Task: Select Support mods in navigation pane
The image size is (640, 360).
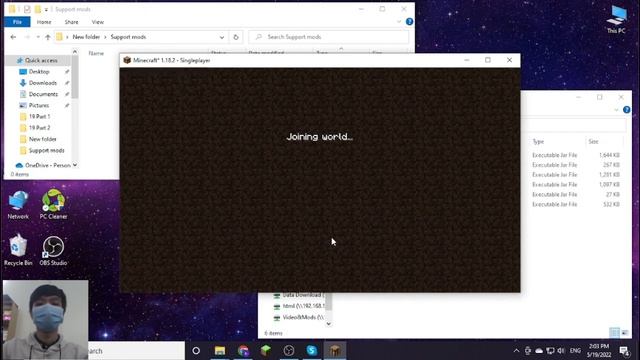Action: pyautogui.click(x=46, y=150)
